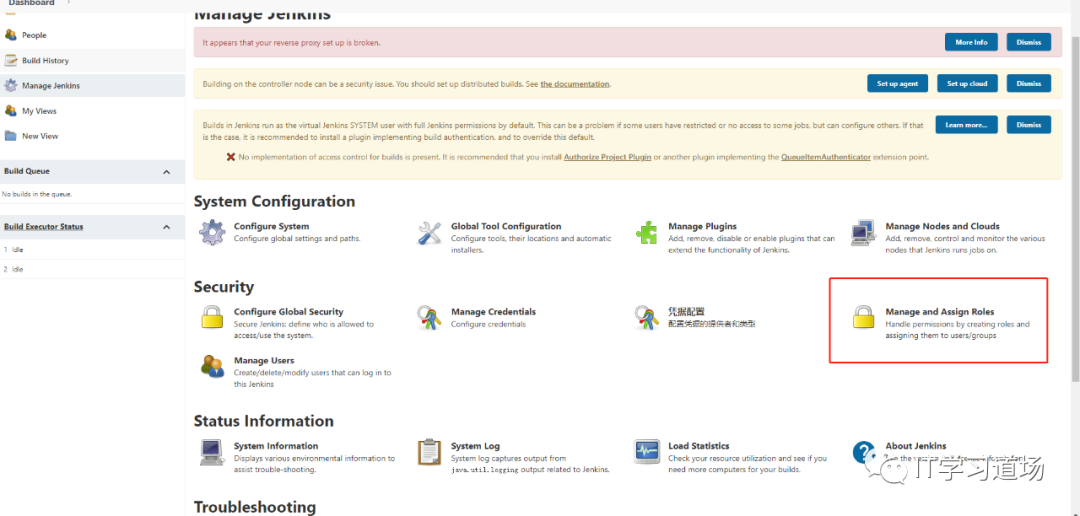
Task: Open Build History in the sidebar
Action: pos(45,61)
